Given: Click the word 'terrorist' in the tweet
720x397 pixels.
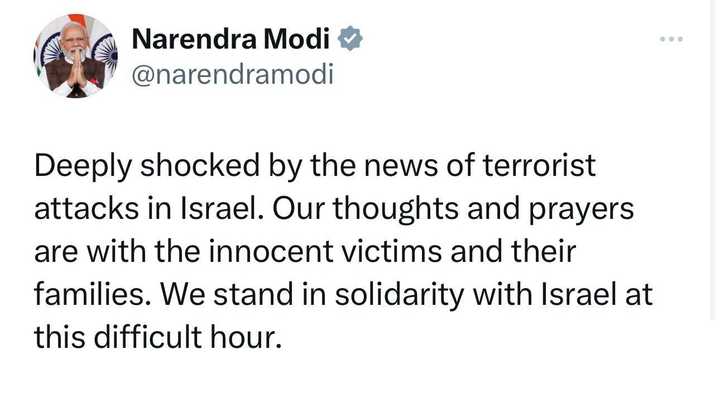Looking at the screenshot, I should pyautogui.click(x=539, y=165).
